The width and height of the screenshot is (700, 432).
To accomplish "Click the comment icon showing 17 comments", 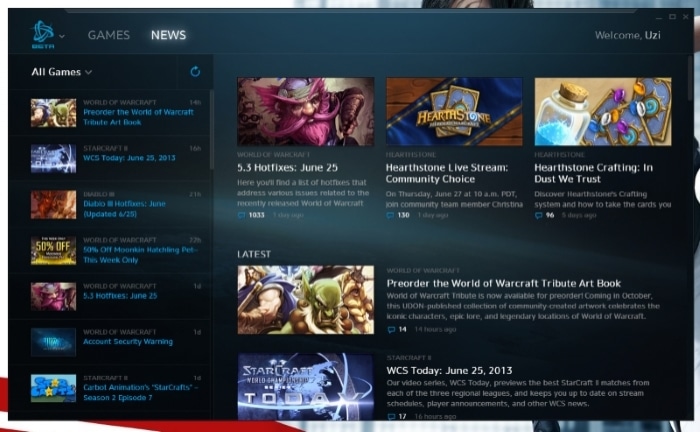I will [x=392, y=416].
